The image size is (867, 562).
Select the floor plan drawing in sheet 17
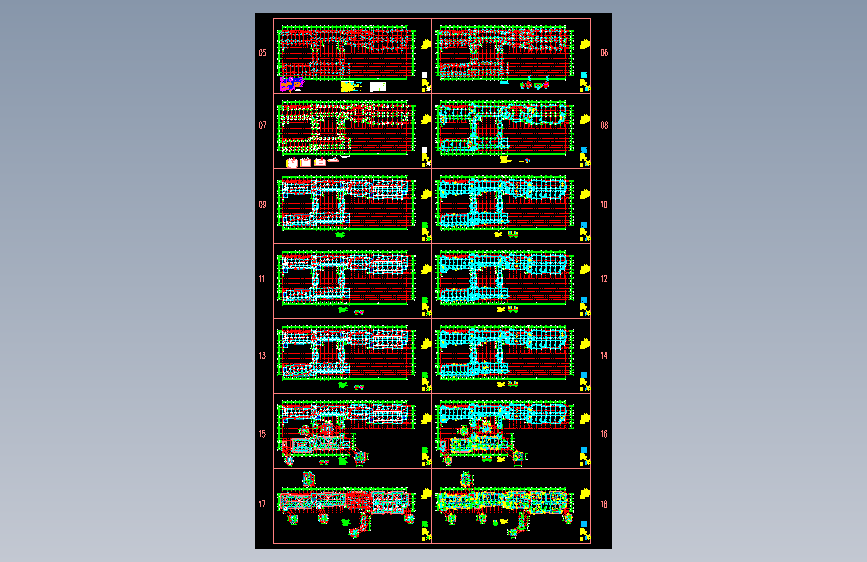tap(346, 506)
